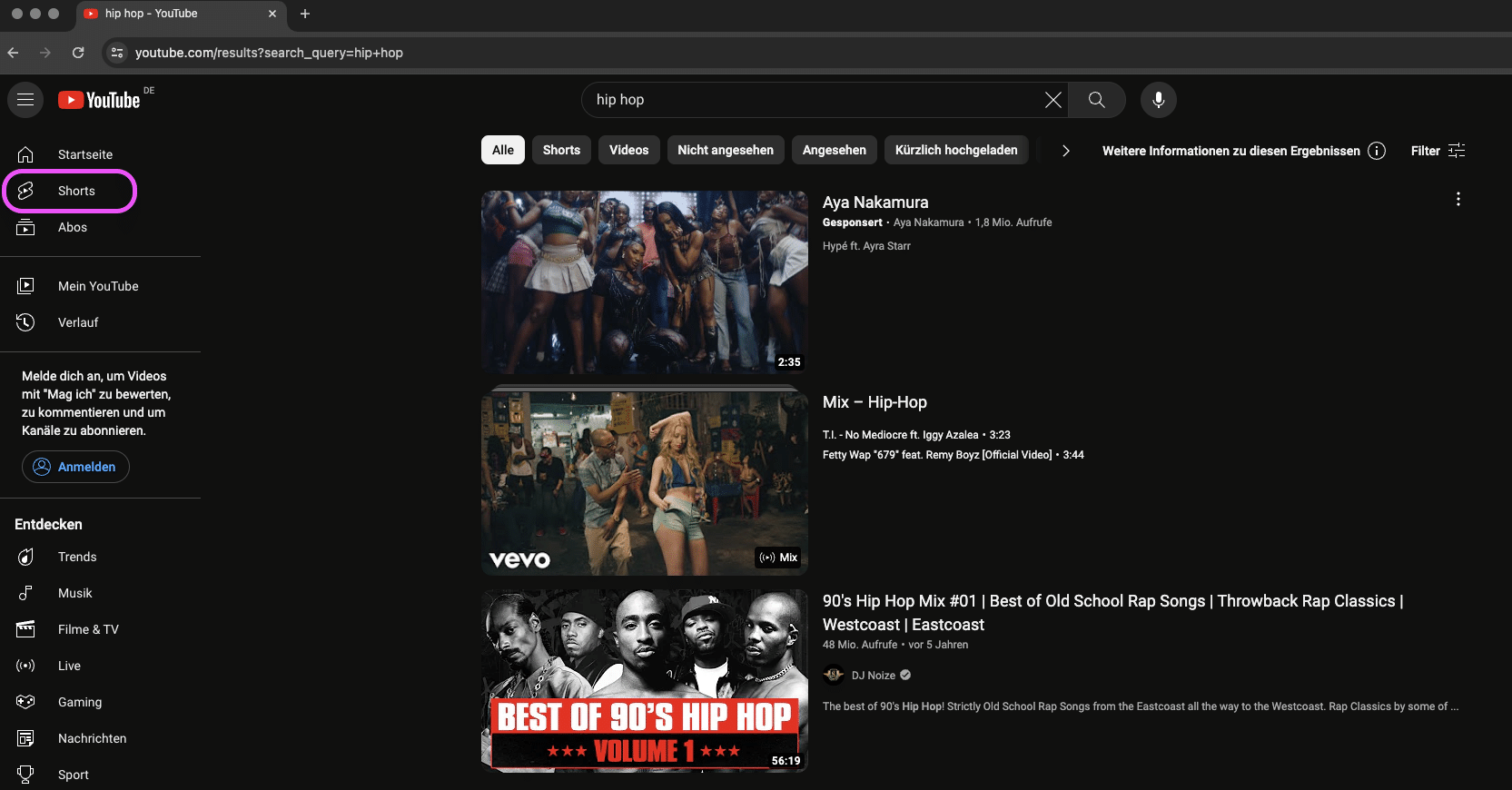Click the Live broadcast icon

point(25,666)
